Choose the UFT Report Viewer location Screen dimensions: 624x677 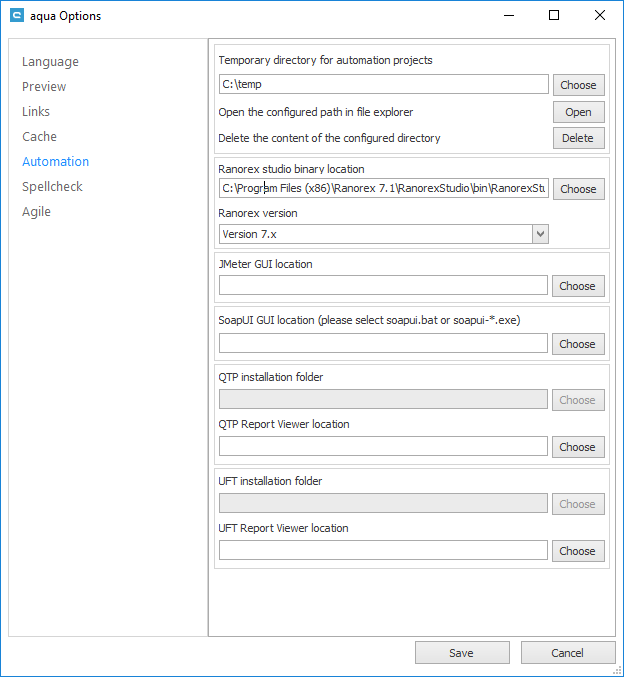click(x=578, y=551)
